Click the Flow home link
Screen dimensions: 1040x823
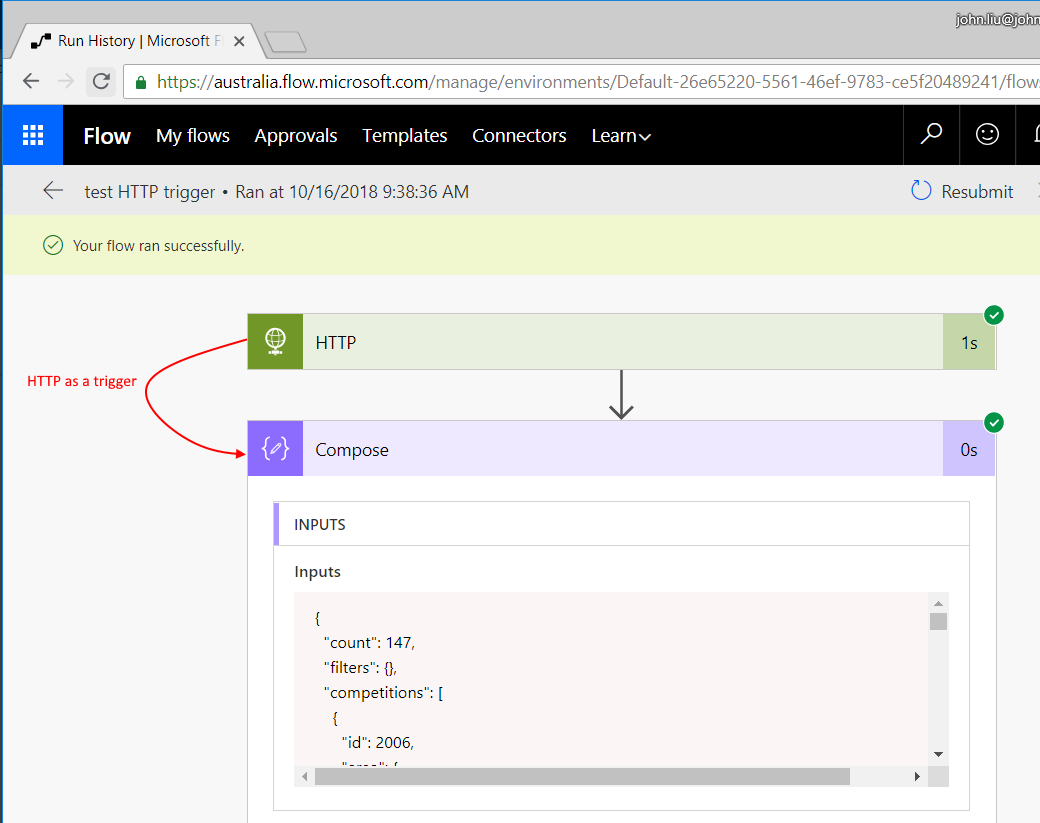[107, 136]
